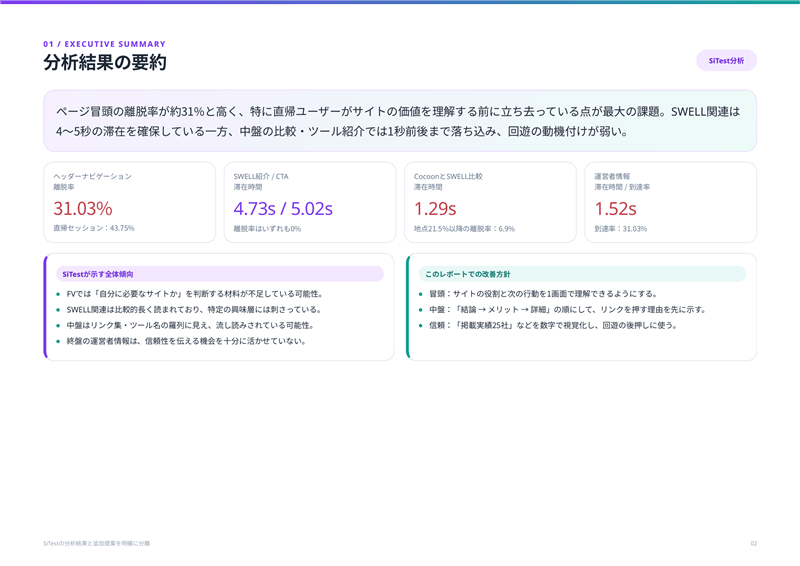Click the bullet SWELL関連は比較的長く読まれており
This screenshot has height=566, width=800.
tap(194, 310)
